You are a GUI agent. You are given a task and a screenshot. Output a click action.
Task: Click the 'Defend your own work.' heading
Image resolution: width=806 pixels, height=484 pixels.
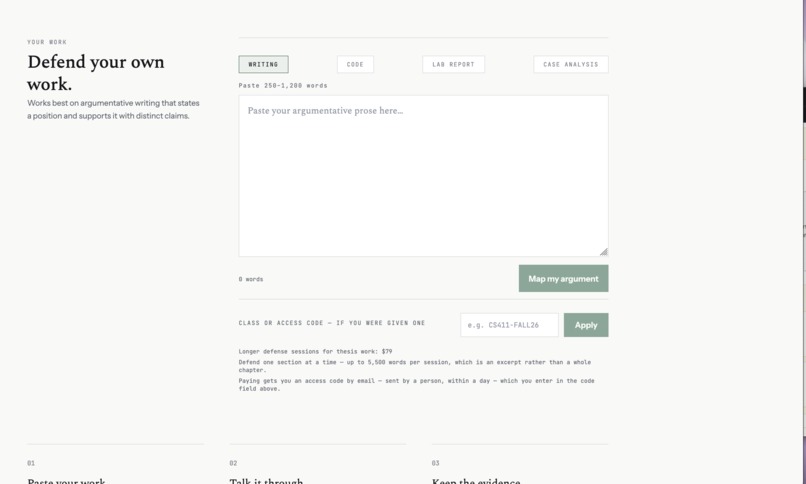point(96,72)
